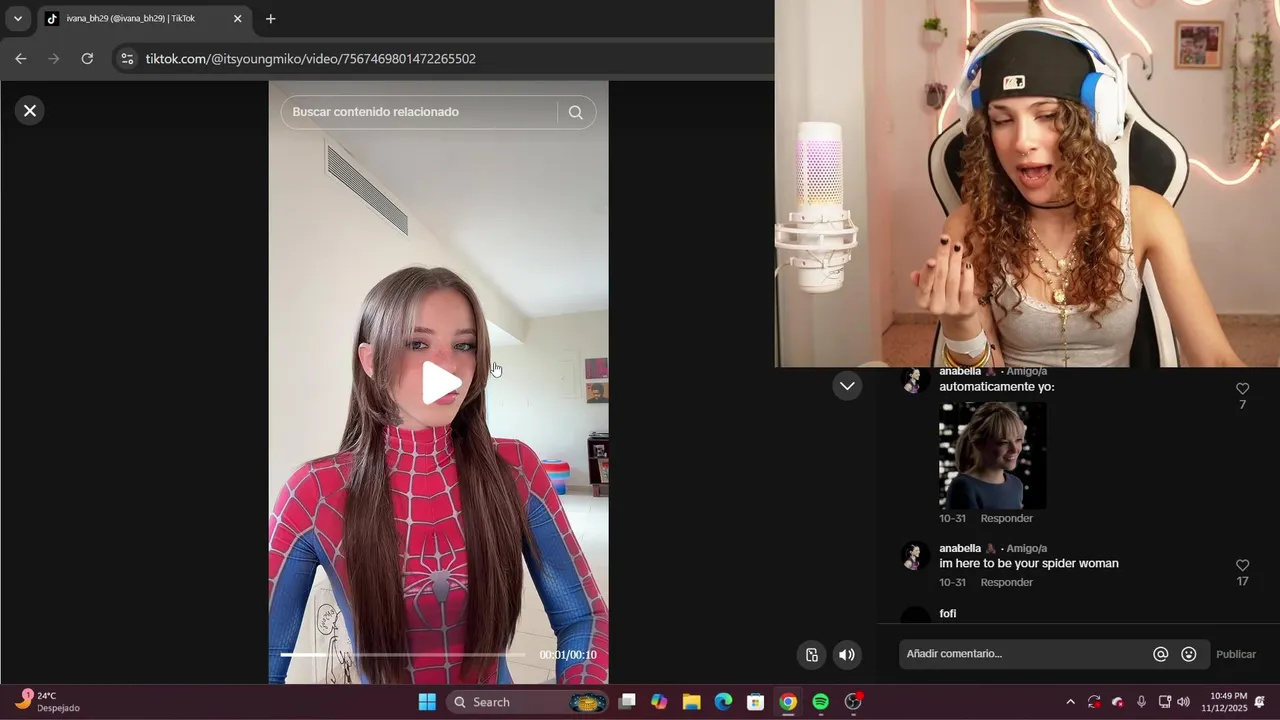Viewport: 1280px width, 720px height.
Task: Play the paused TikTok video
Action: 440,383
